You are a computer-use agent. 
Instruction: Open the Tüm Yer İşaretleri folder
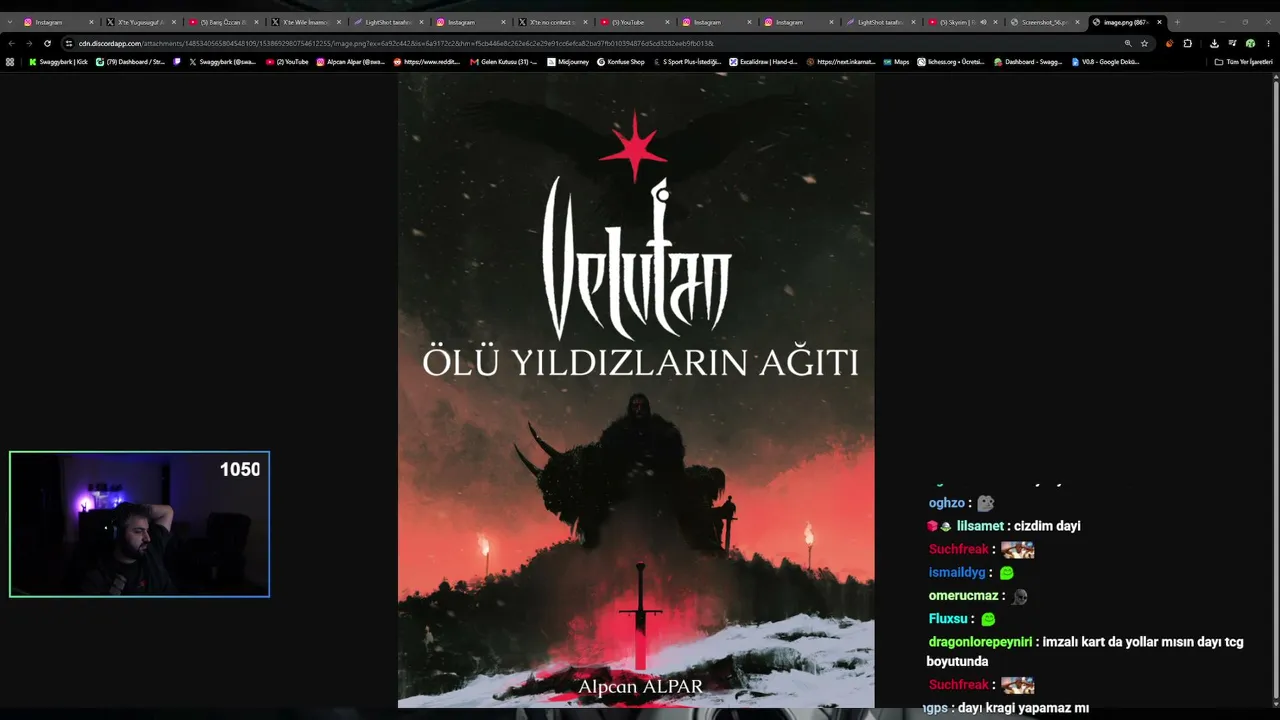[x=1243, y=62]
